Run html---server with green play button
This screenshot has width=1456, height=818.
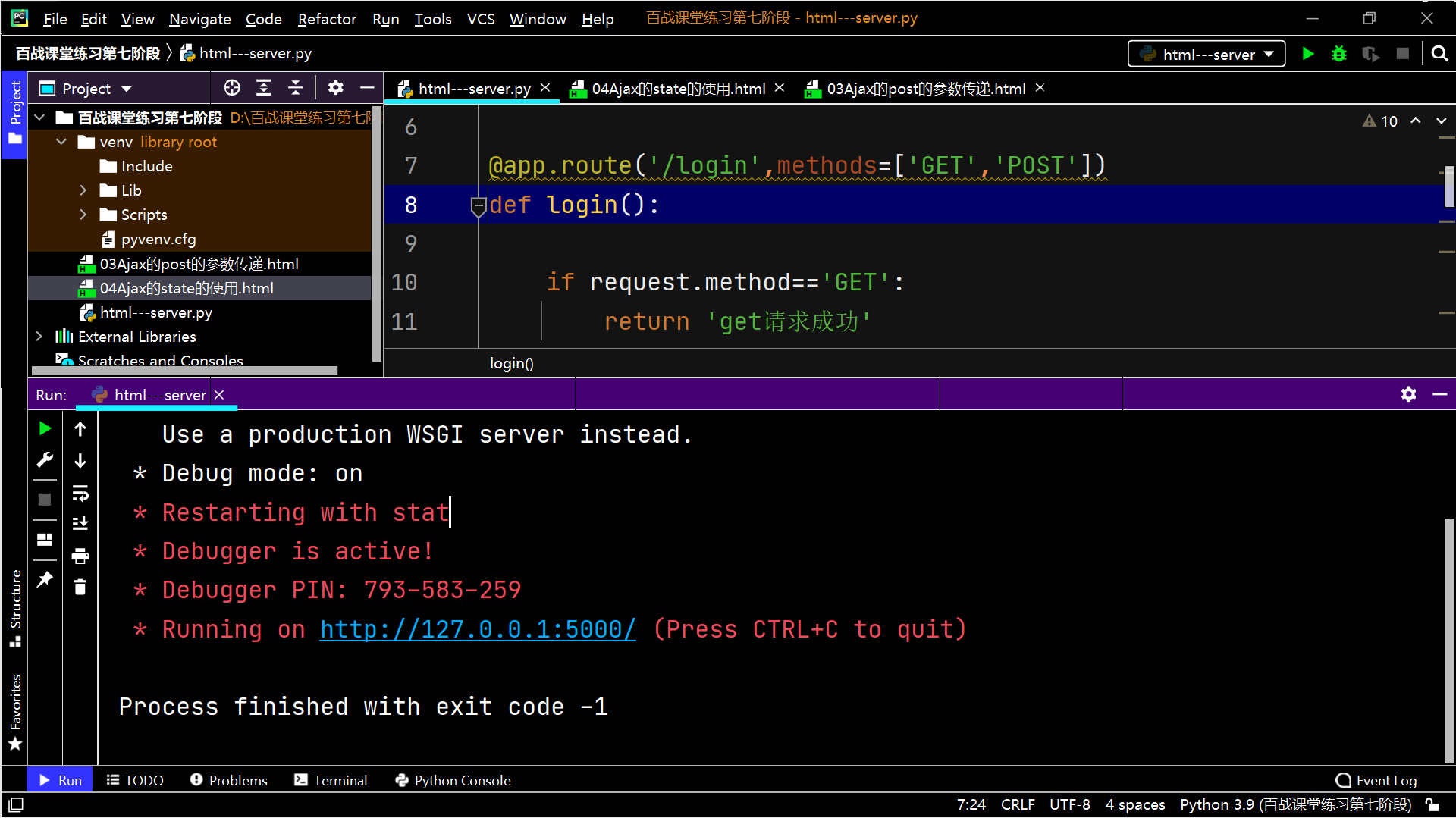[x=1308, y=54]
